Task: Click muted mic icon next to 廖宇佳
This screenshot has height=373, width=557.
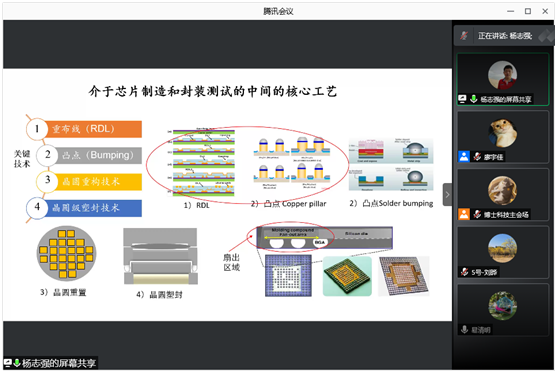Action: [x=477, y=156]
